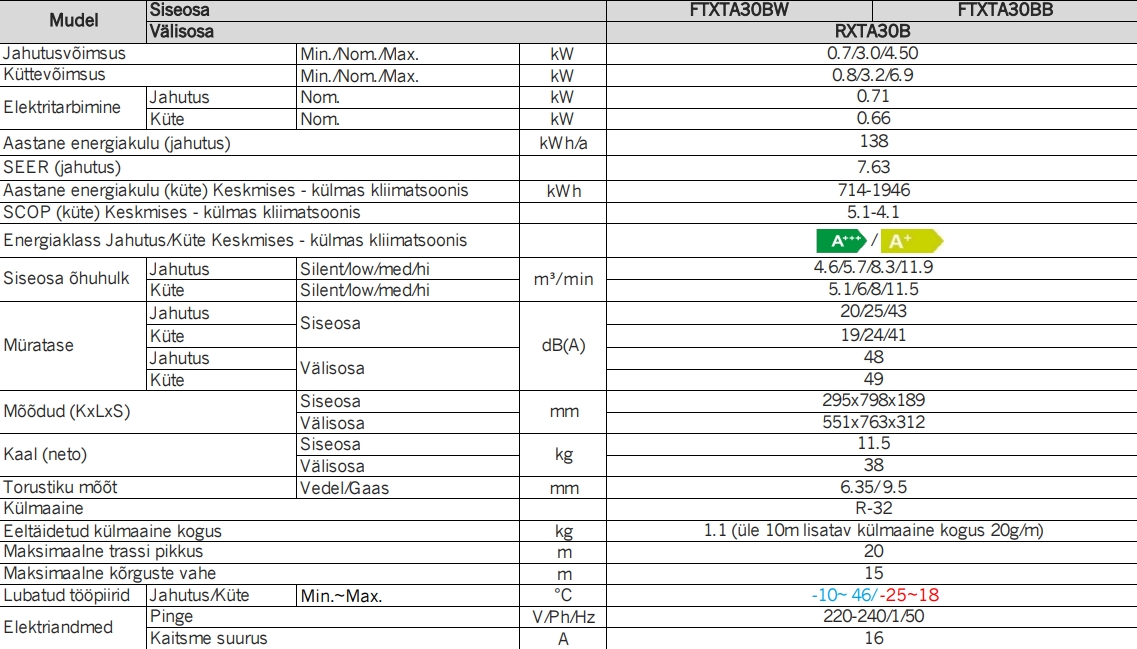Select the Müratase label
The image size is (1137, 649).
[38, 345]
